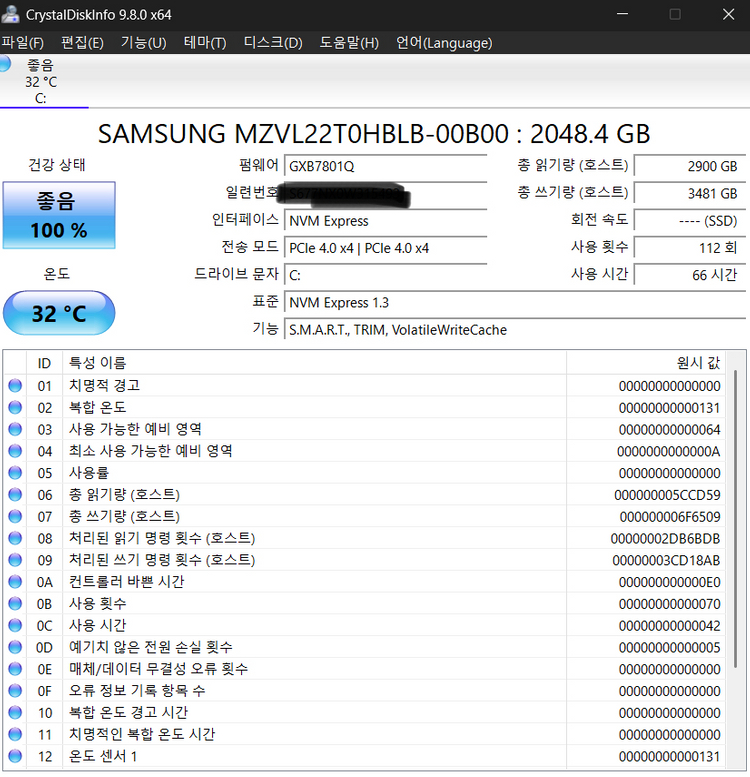Viewport: 750px width, 777px height.
Task: Click status orb for row 06 총 읽기량
Action: 15,495
